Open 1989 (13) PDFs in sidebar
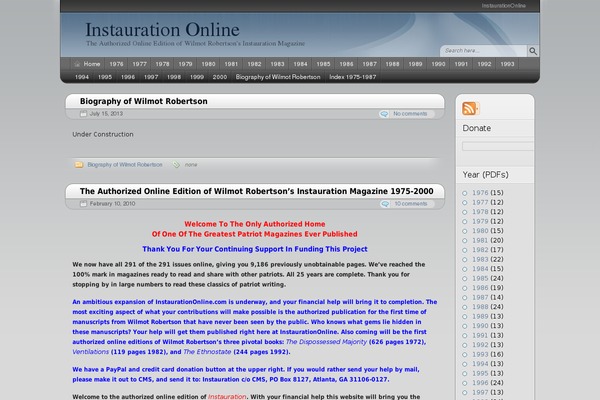The width and height of the screenshot is (600, 400). [x=488, y=316]
